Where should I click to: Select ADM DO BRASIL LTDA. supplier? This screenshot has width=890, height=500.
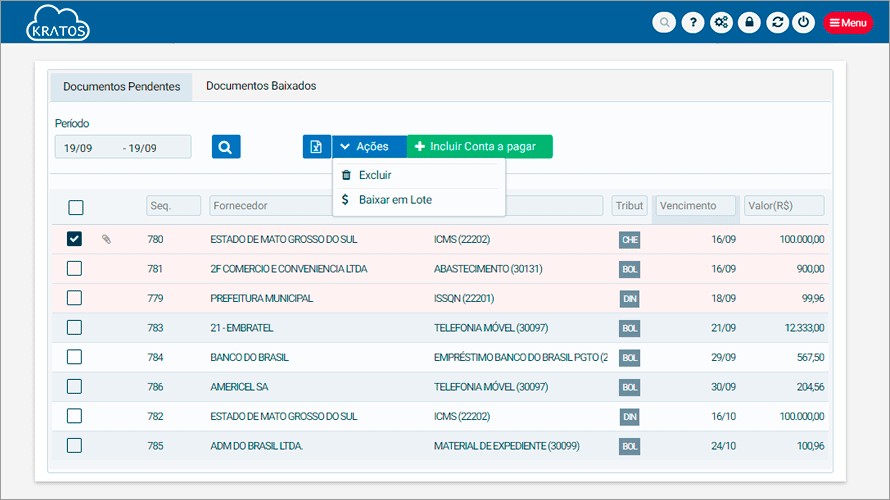tap(257, 446)
